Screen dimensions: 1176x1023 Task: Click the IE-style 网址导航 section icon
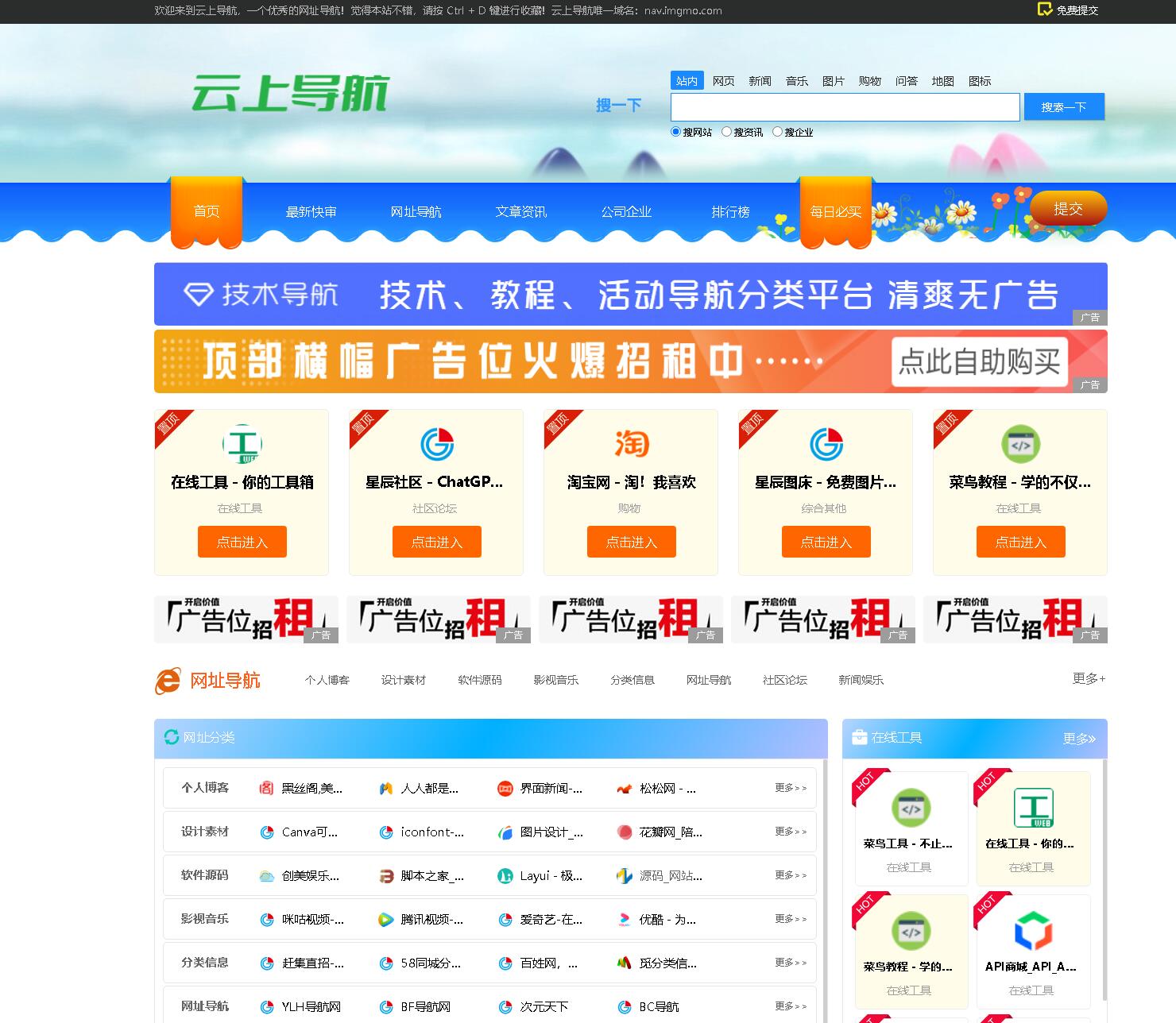168,681
